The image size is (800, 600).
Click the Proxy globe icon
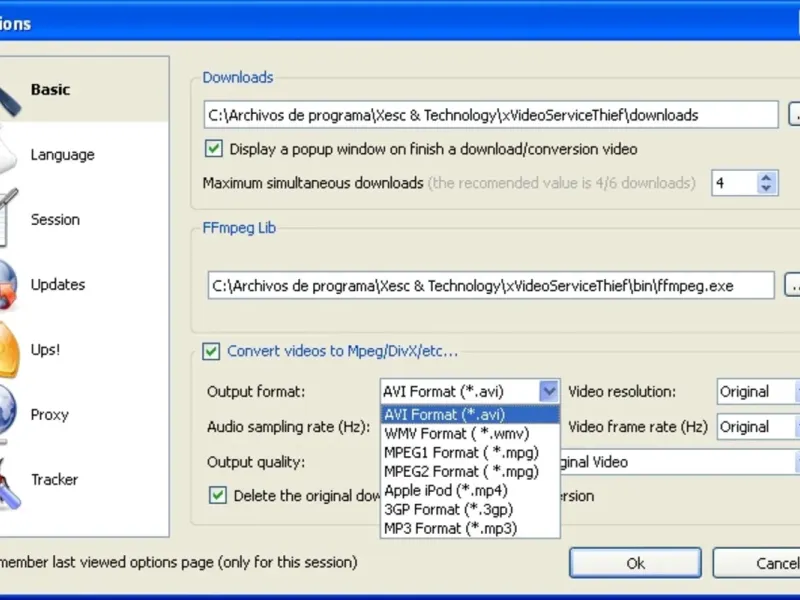pyautogui.click(x=8, y=412)
